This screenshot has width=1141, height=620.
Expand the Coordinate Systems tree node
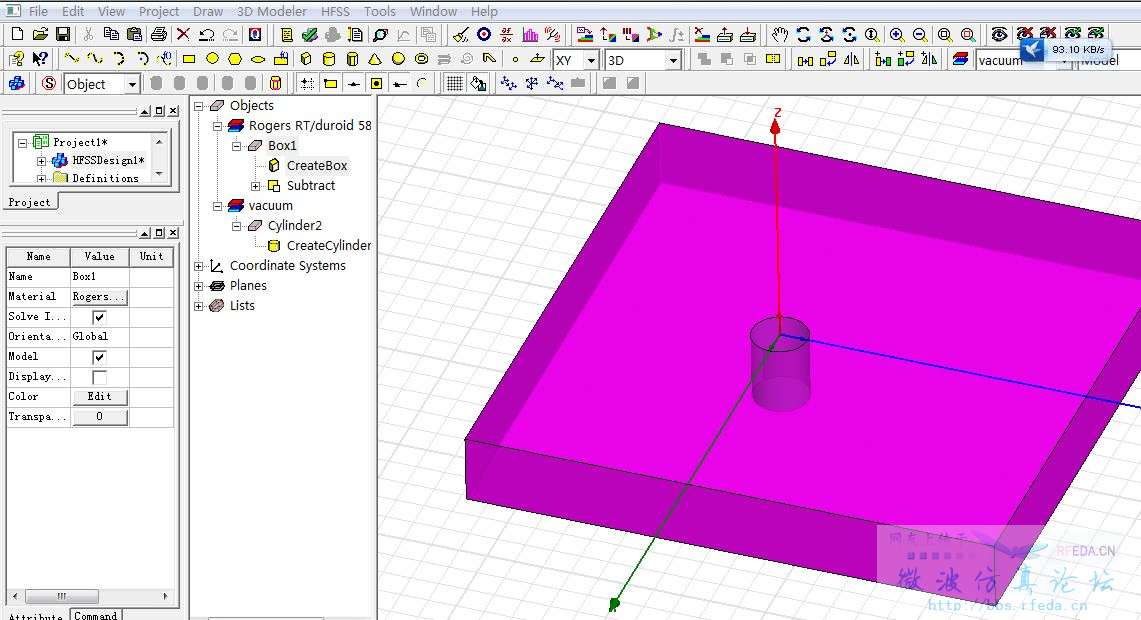tap(199, 266)
